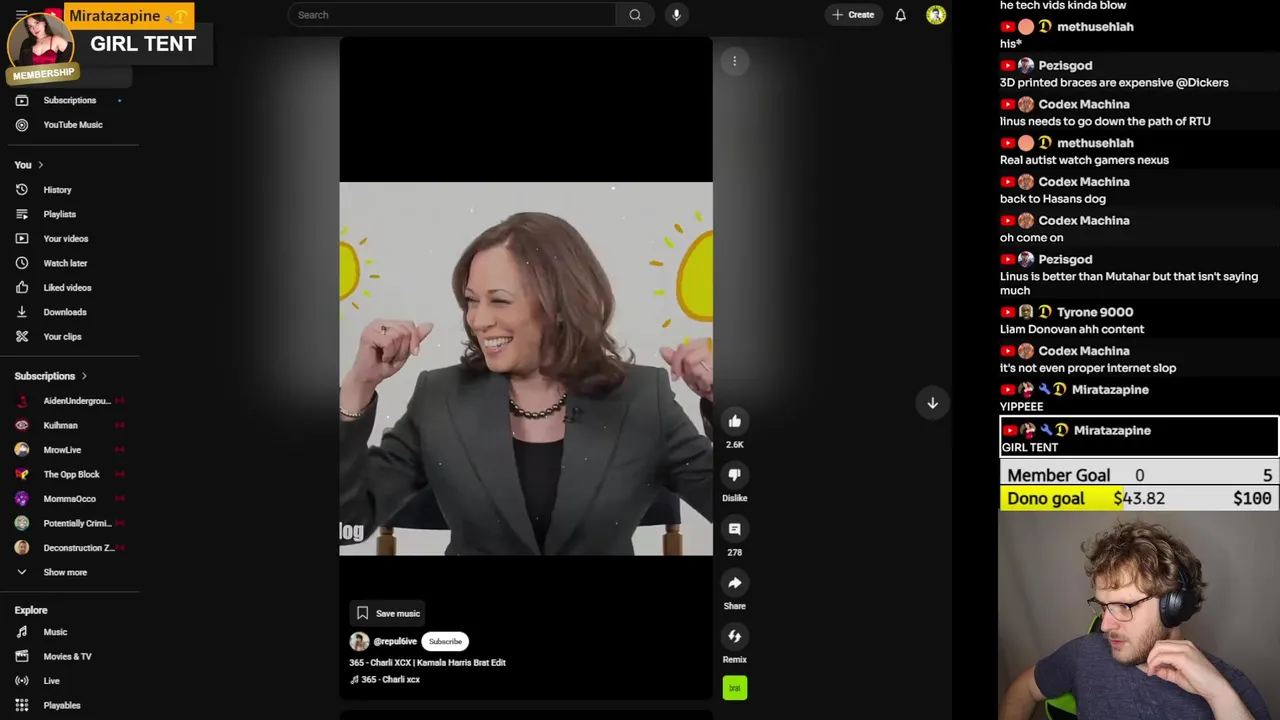Remix this Short
The height and width of the screenshot is (720, 1280).
(734, 636)
